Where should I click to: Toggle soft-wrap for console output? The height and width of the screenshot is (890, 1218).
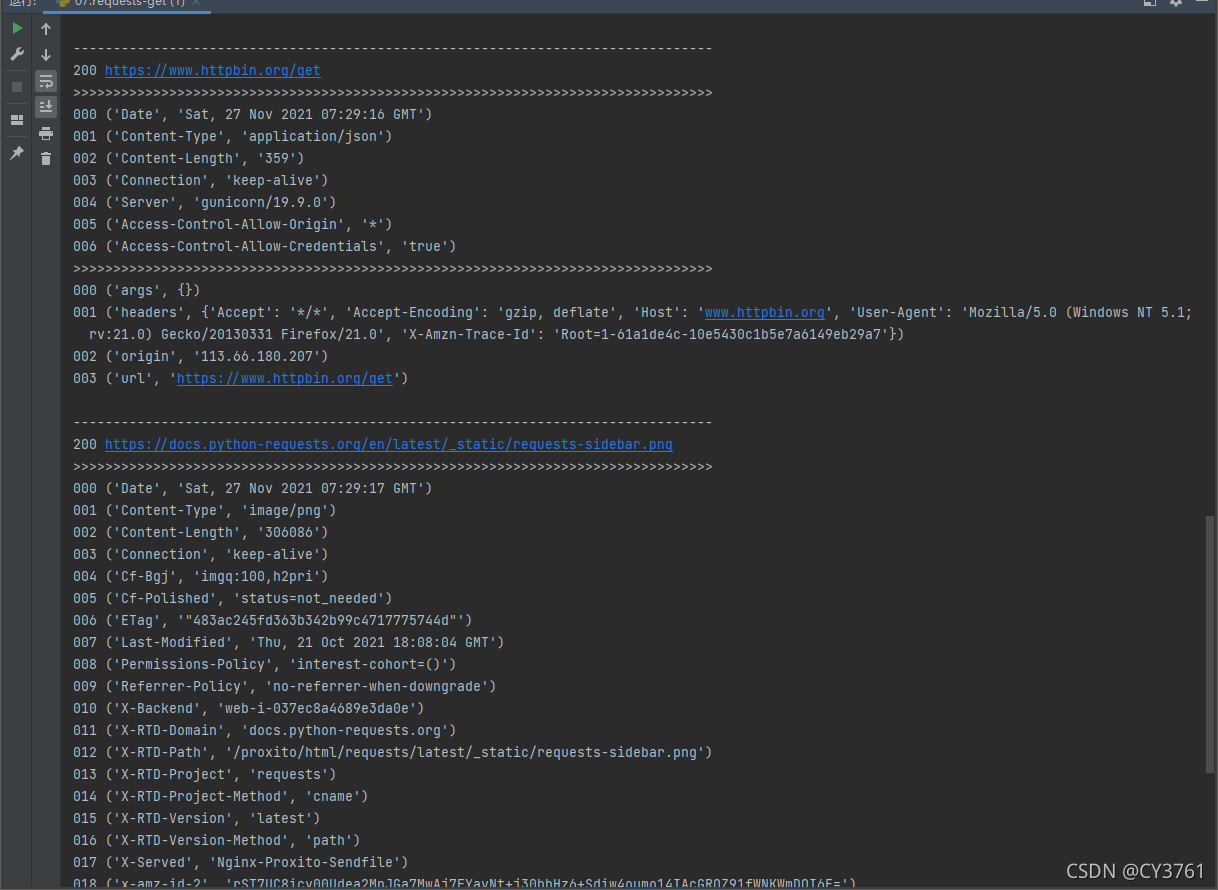click(46, 81)
